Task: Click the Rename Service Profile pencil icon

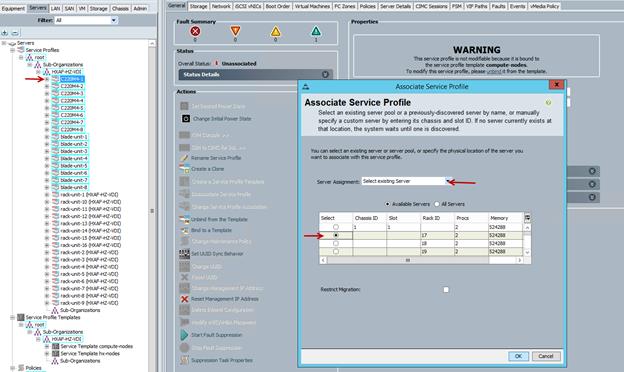Action: pos(184,158)
